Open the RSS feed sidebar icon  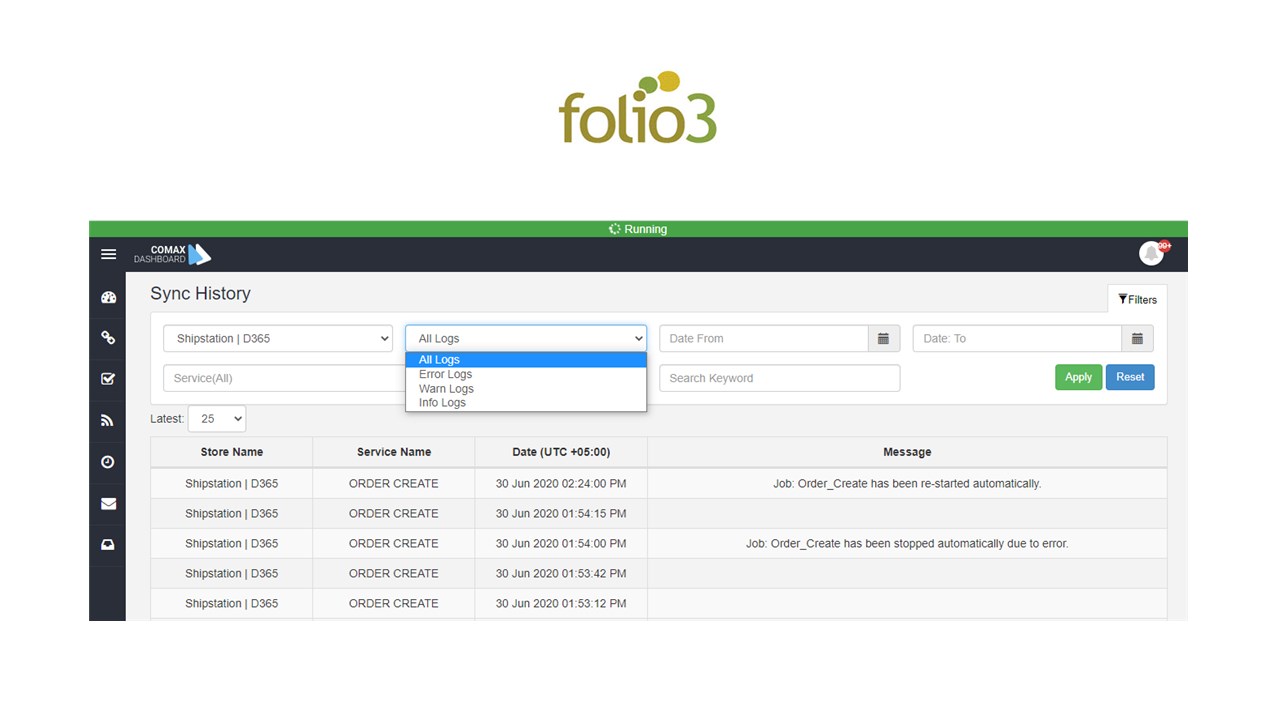[108, 421]
